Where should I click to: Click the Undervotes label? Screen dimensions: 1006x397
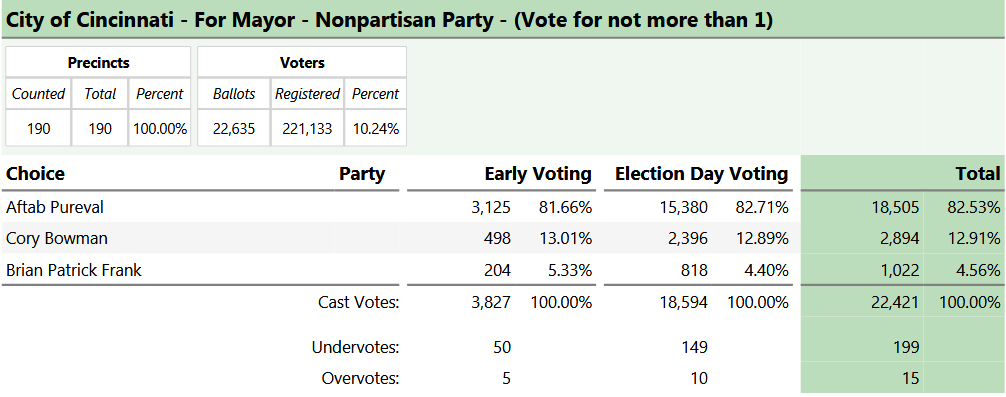(355, 347)
